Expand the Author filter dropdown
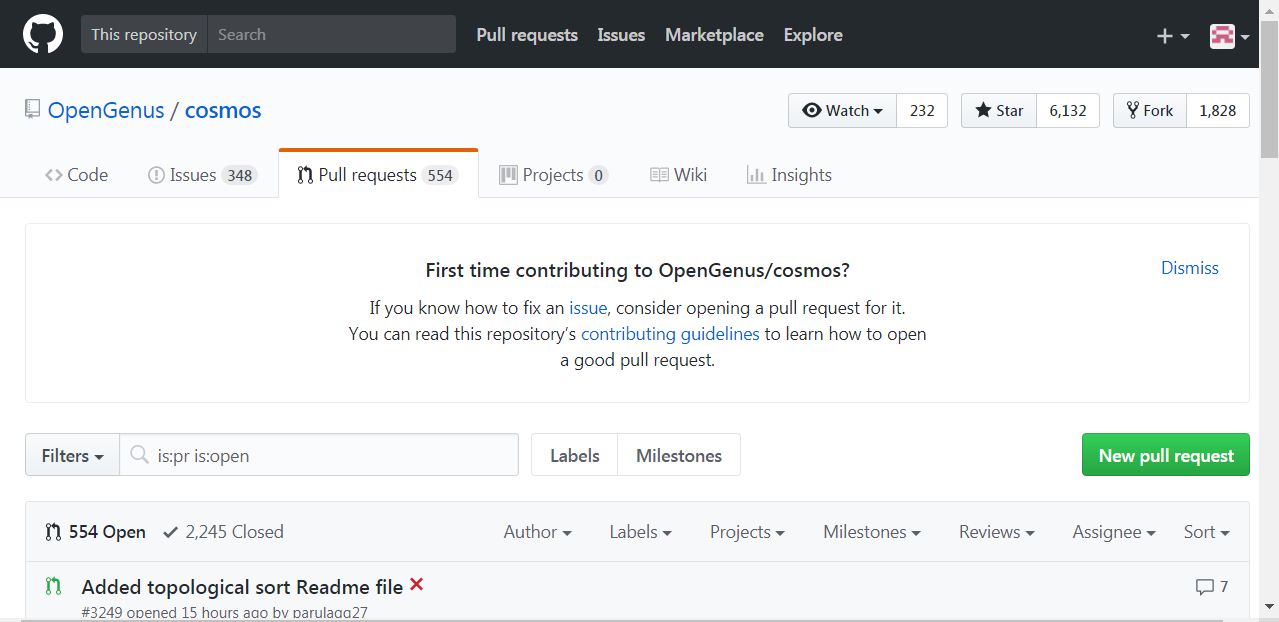The height and width of the screenshot is (622, 1279). [537, 532]
